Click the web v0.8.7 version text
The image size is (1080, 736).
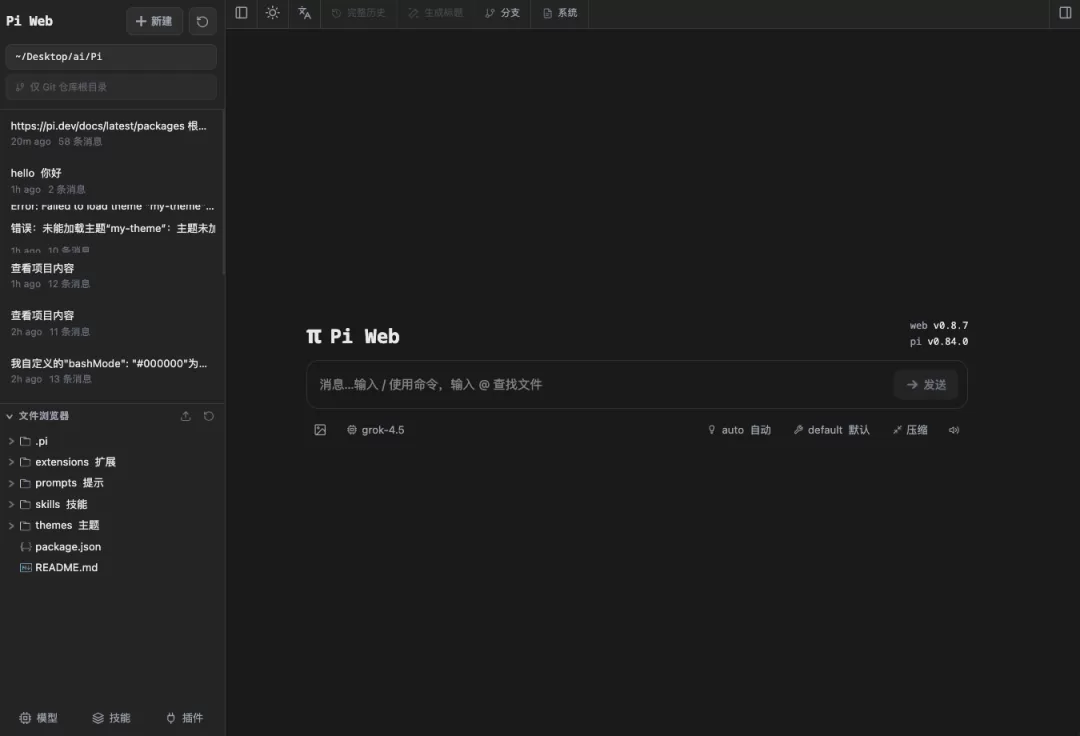[939, 325]
